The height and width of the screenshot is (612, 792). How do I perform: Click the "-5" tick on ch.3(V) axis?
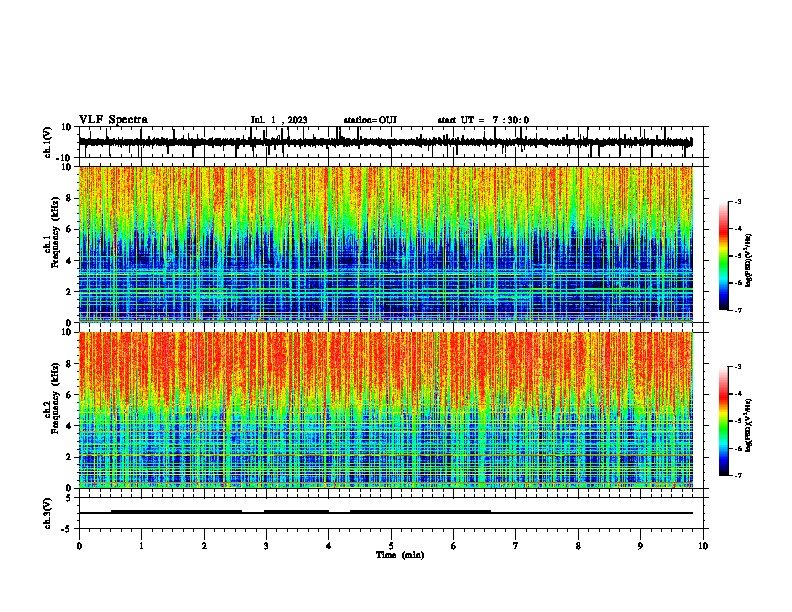point(68,529)
